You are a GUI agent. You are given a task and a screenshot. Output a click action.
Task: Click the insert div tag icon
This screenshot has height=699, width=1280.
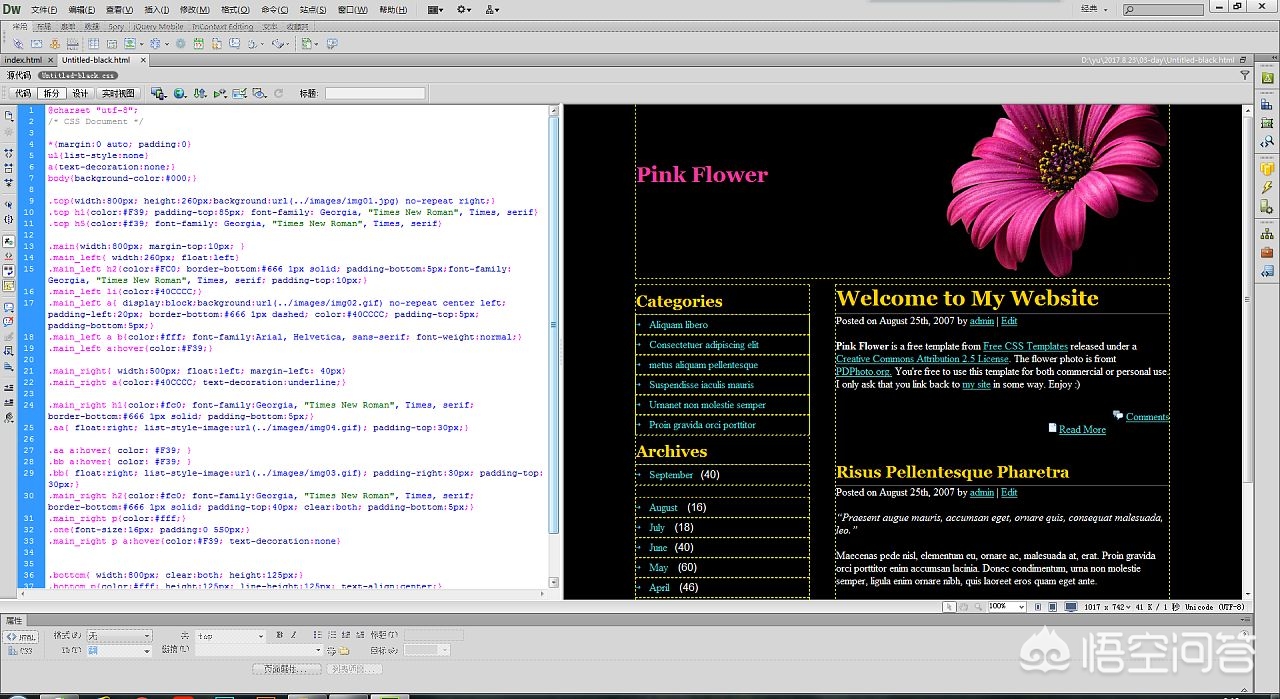[111, 44]
